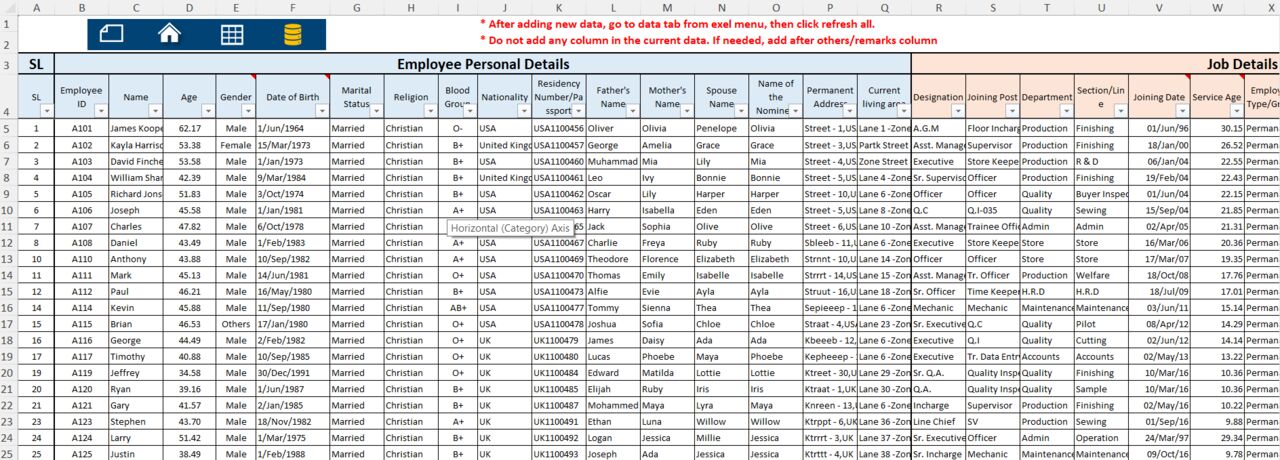The width and height of the screenshot is (1280, 460).
Task: Select row 12 header
Action: coord(9,243)
